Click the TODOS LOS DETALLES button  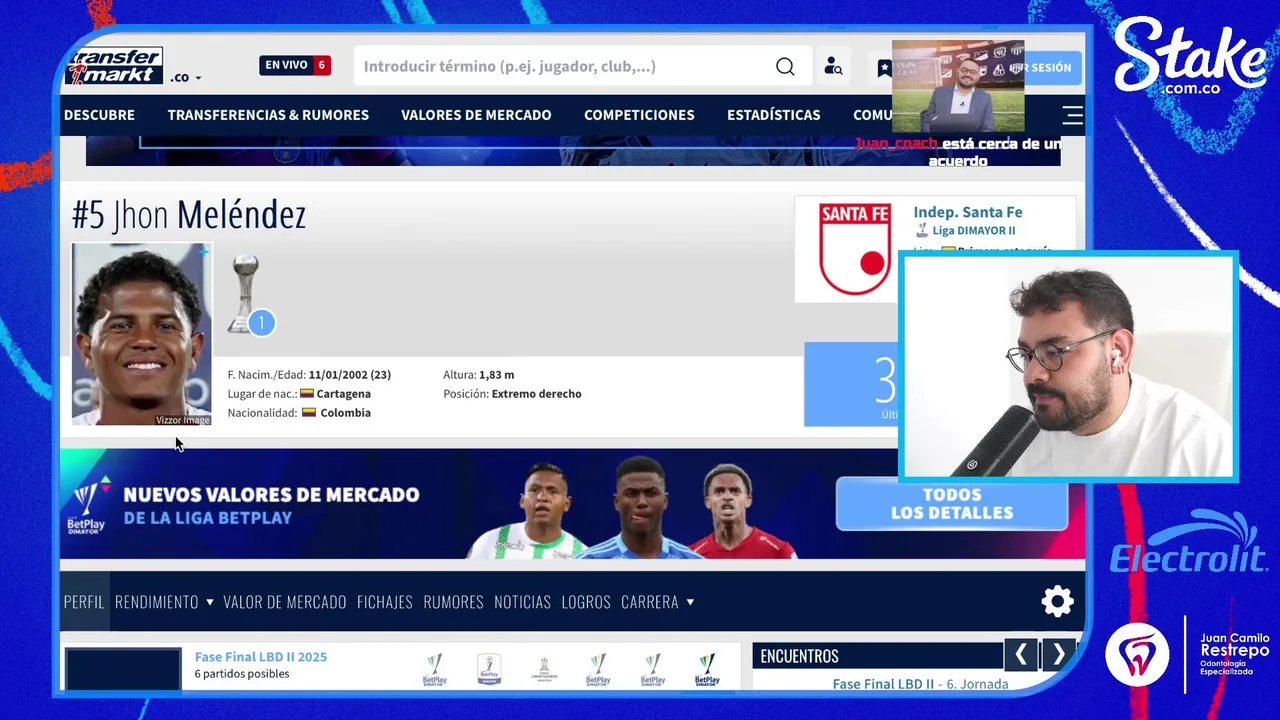point(952,503)
